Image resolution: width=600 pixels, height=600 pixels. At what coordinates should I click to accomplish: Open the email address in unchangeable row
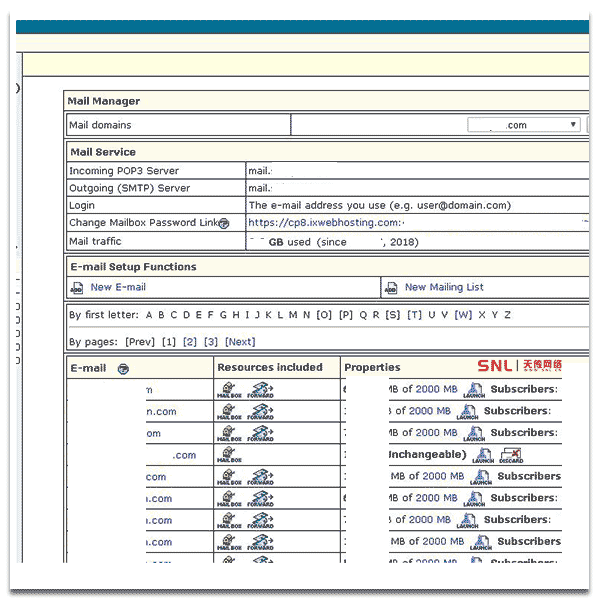coord(184,455)
